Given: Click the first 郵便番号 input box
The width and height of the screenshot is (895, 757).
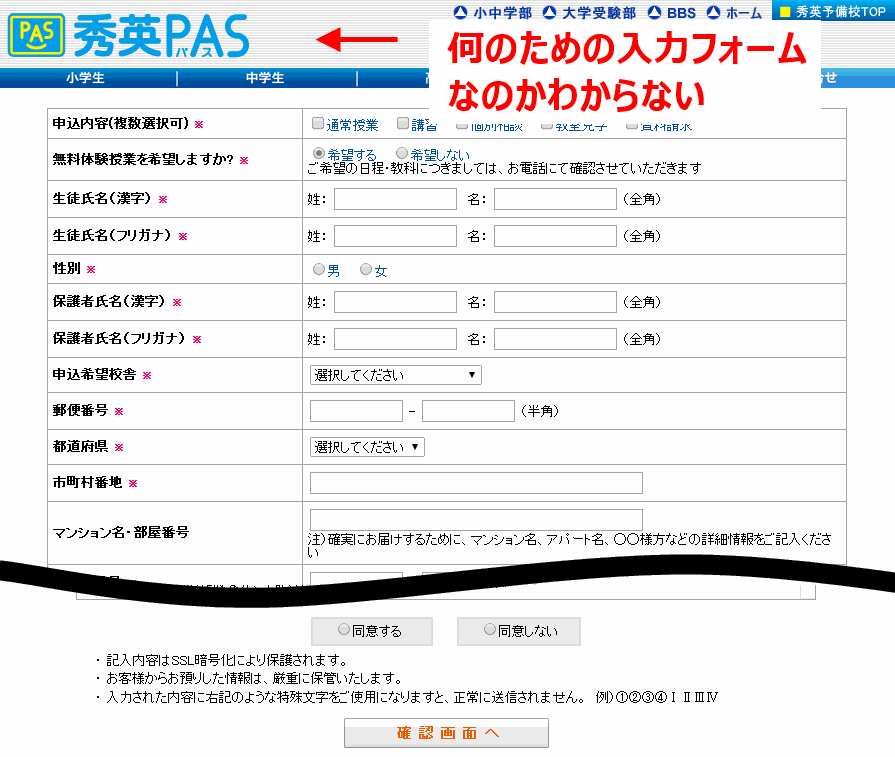Looking at the screenshot, I should point(356,411).
